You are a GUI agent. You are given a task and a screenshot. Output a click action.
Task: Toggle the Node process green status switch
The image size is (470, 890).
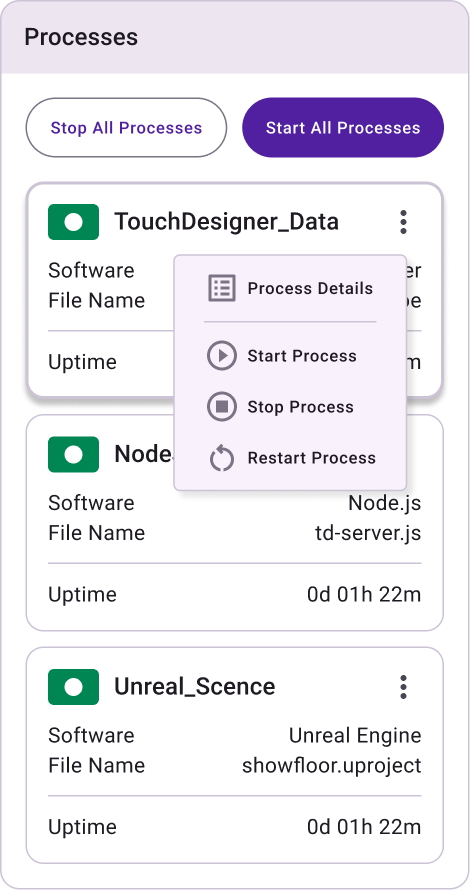coord(74,454)
